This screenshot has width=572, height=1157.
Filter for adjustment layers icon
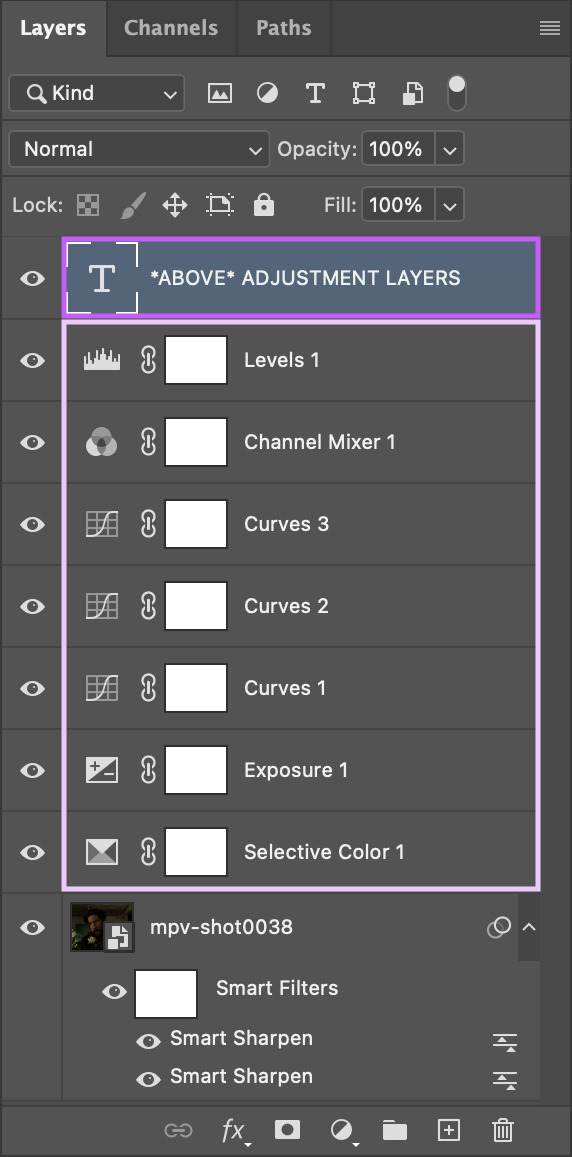tap(267, 93)
